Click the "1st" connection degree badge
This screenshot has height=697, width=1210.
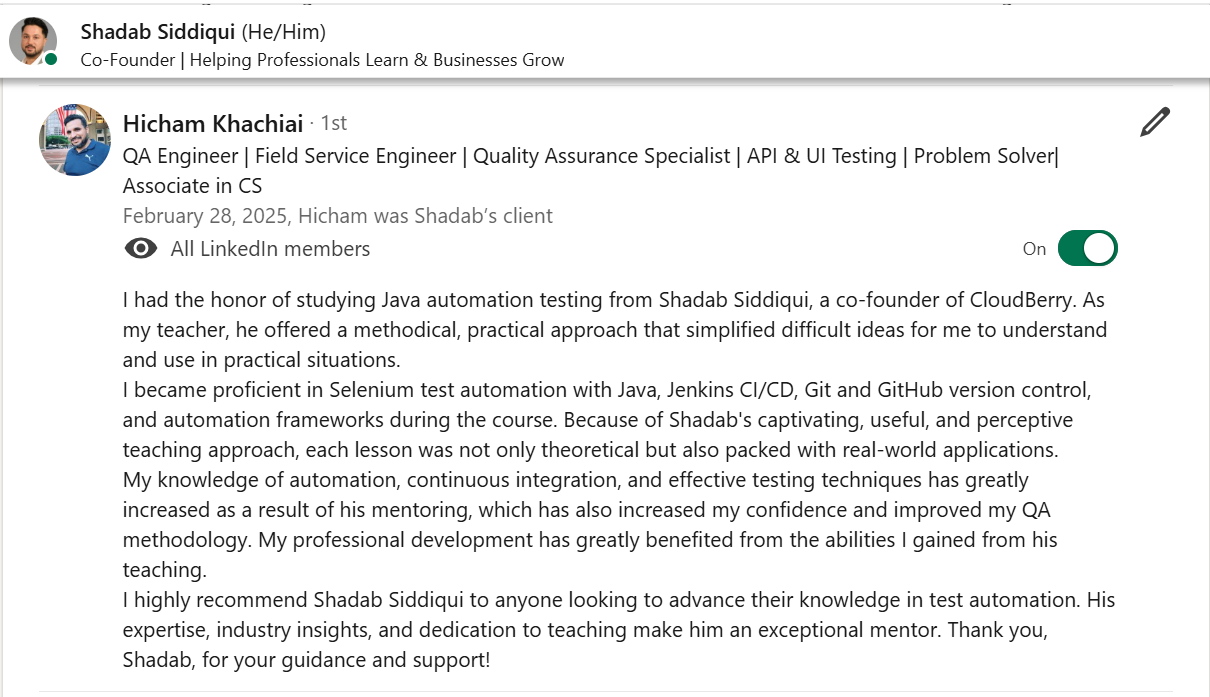click(x=333, y=123)
